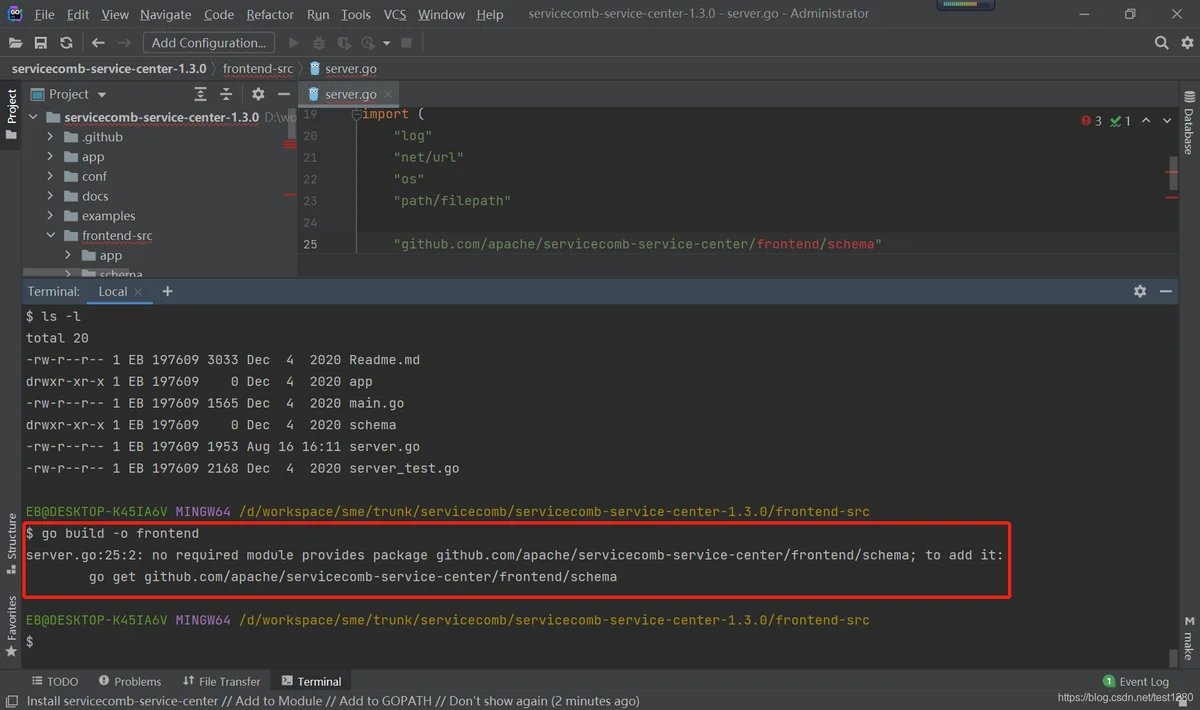The width and height of the screenshot is (1200, 710).
Task: Open the IDE settings gear icon in the toolbar
Action: tap(1186, 43)
